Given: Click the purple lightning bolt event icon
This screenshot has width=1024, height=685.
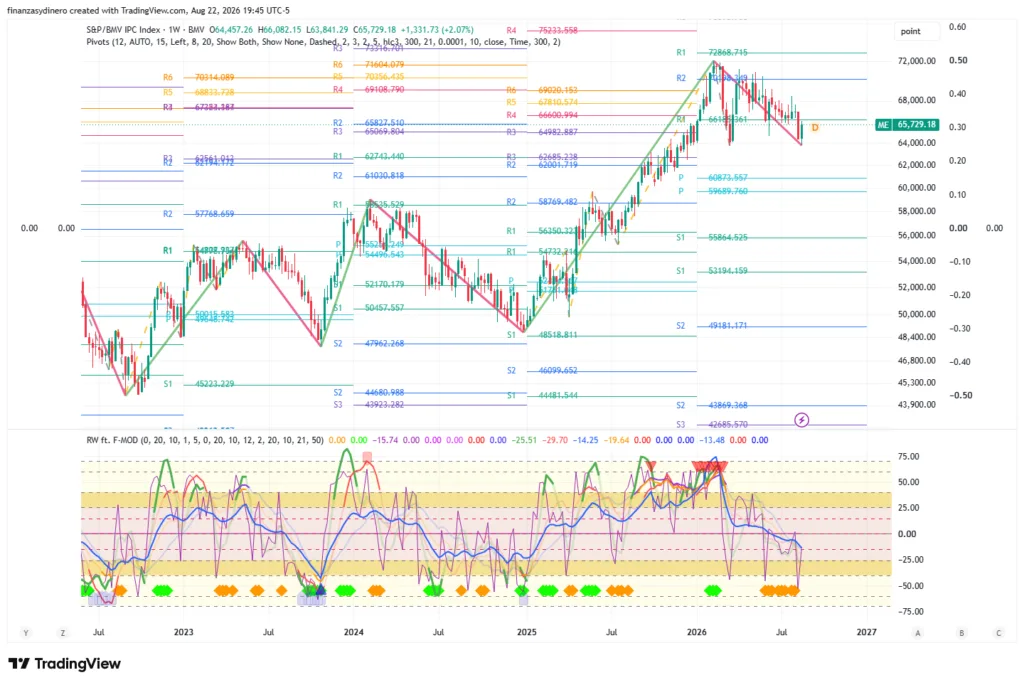Looking at the screenshot, I should (801, 420).
